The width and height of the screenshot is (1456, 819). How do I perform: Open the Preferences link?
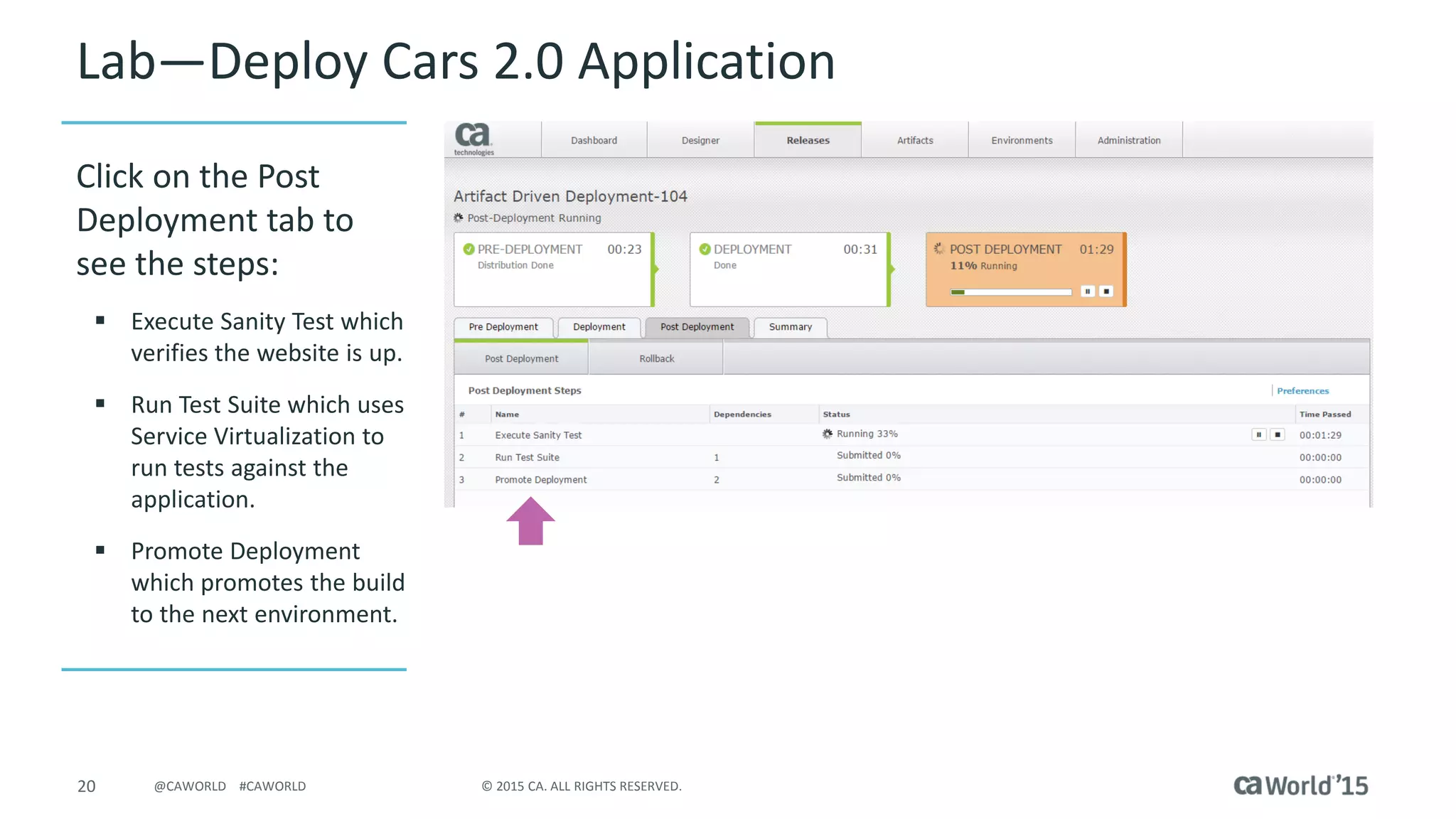(x=1302, y=391)
